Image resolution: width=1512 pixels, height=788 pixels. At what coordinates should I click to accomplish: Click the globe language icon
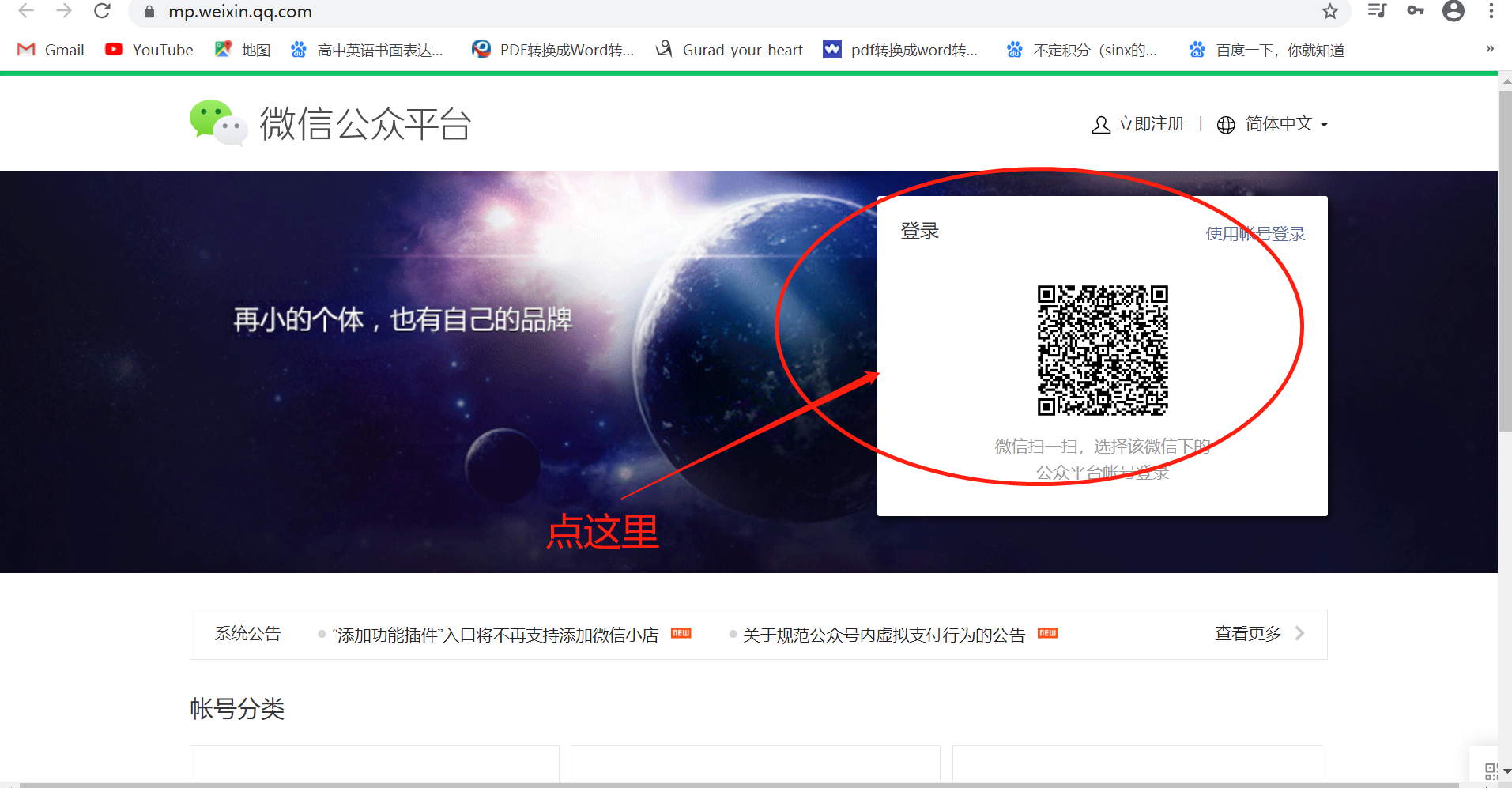click(1226, 125)
